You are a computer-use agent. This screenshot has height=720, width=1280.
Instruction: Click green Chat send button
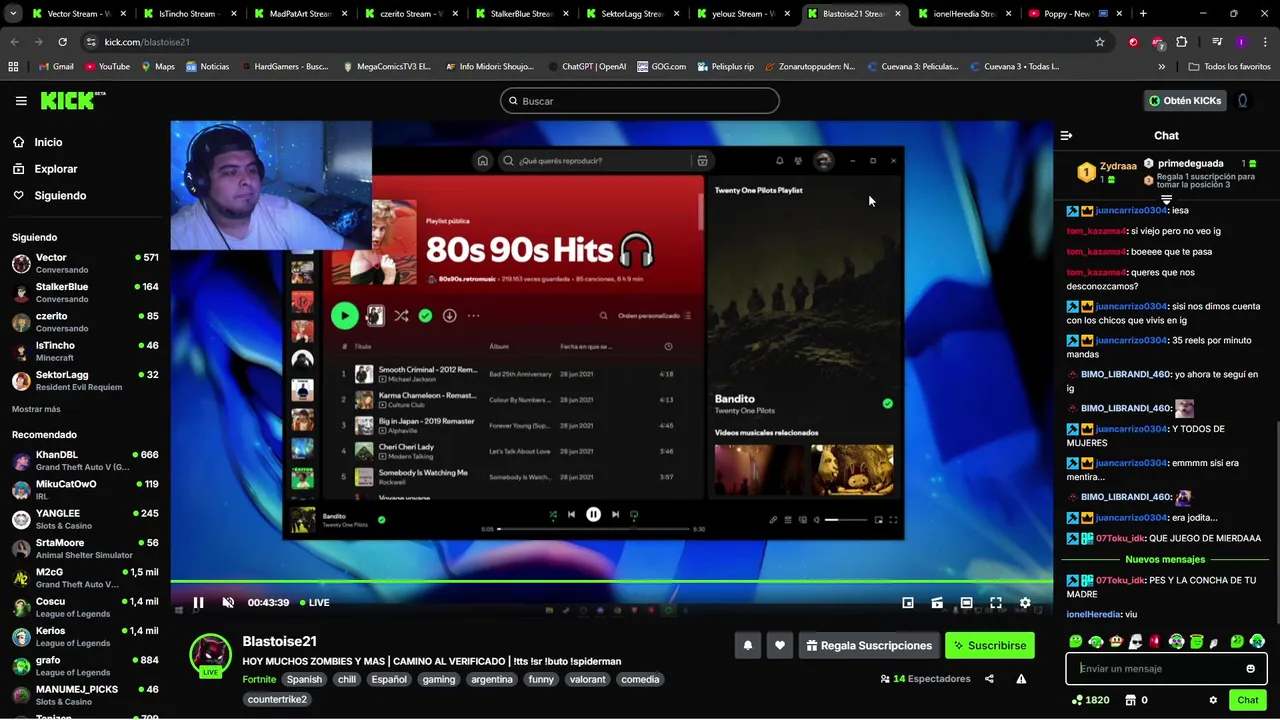click(x=1247, y=700)
